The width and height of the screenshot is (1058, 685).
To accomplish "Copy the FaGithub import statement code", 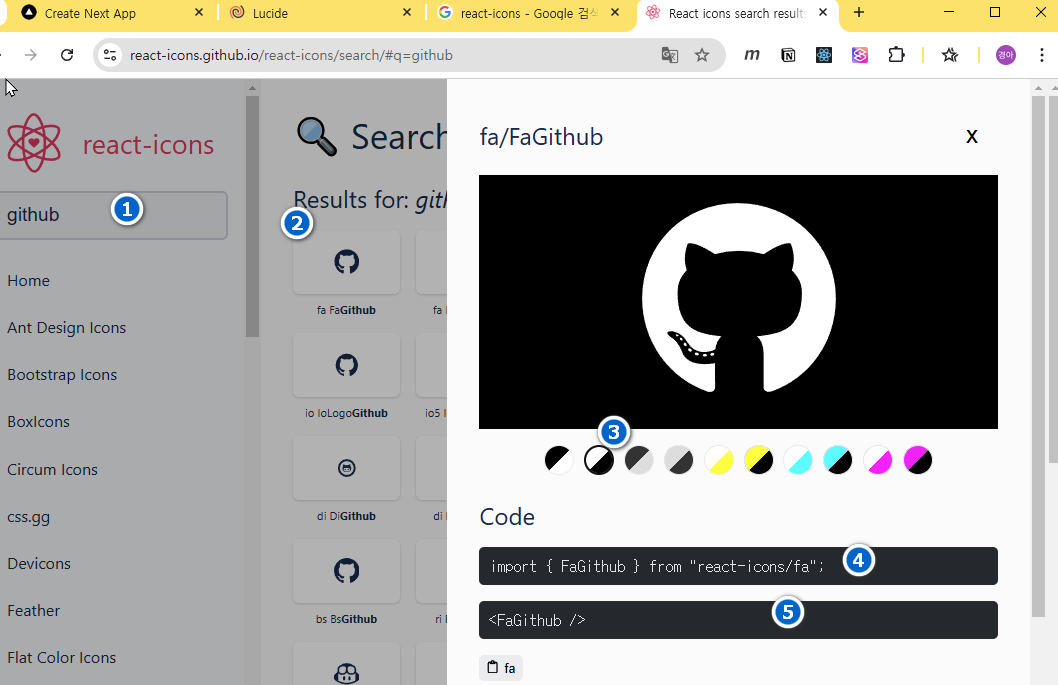I will point(657,566).
